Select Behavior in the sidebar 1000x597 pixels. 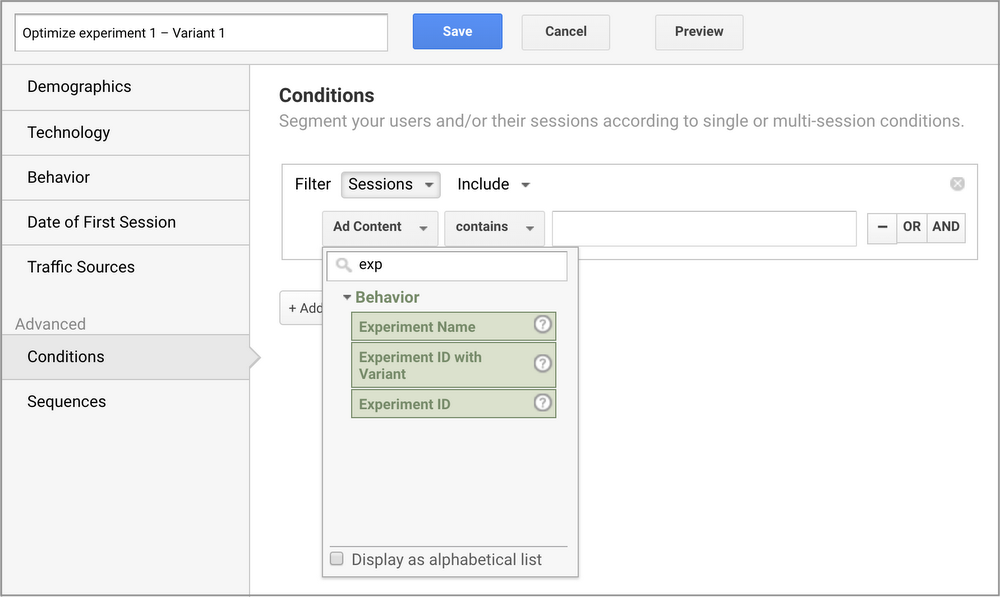coord(126,177)
